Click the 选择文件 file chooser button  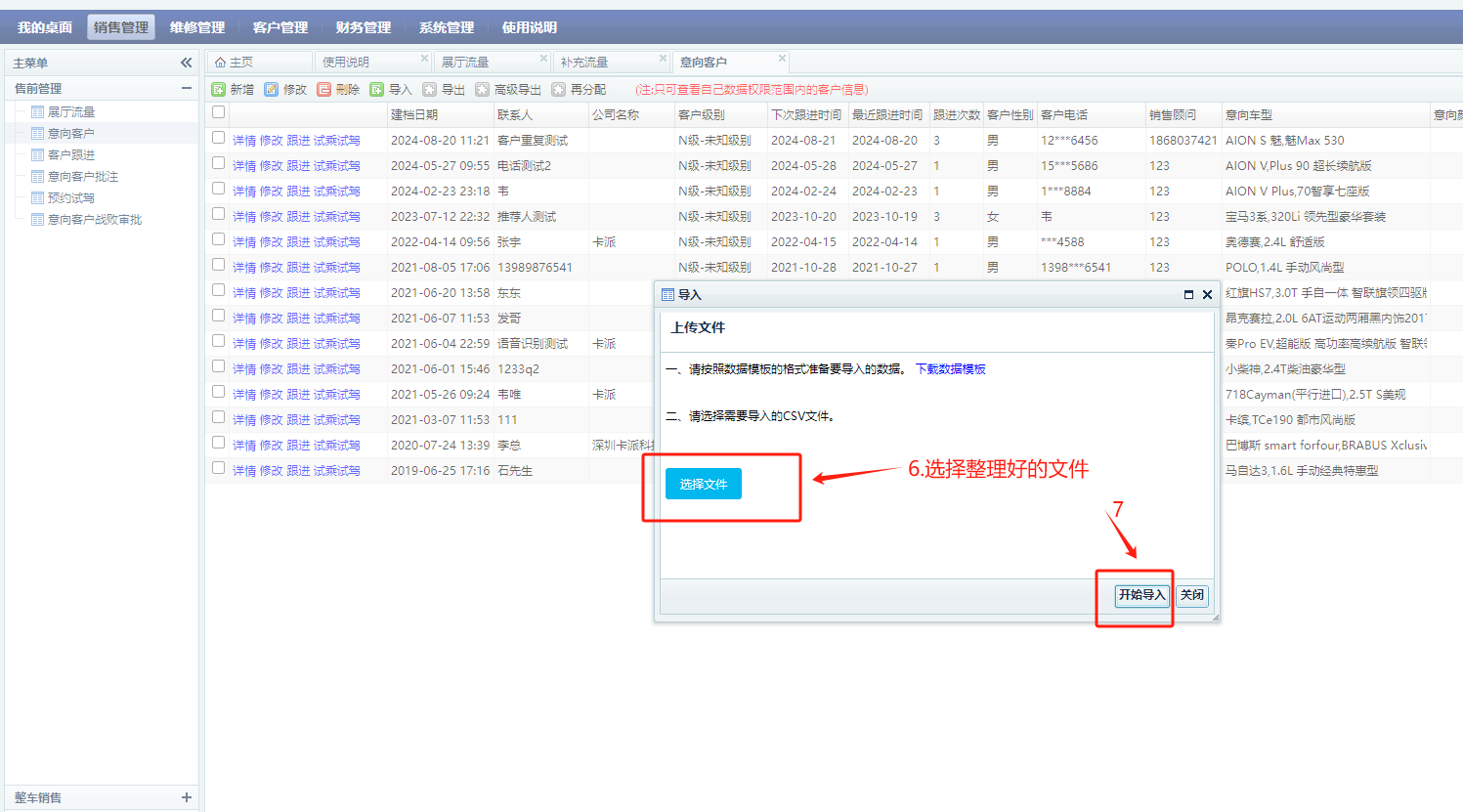704,484
